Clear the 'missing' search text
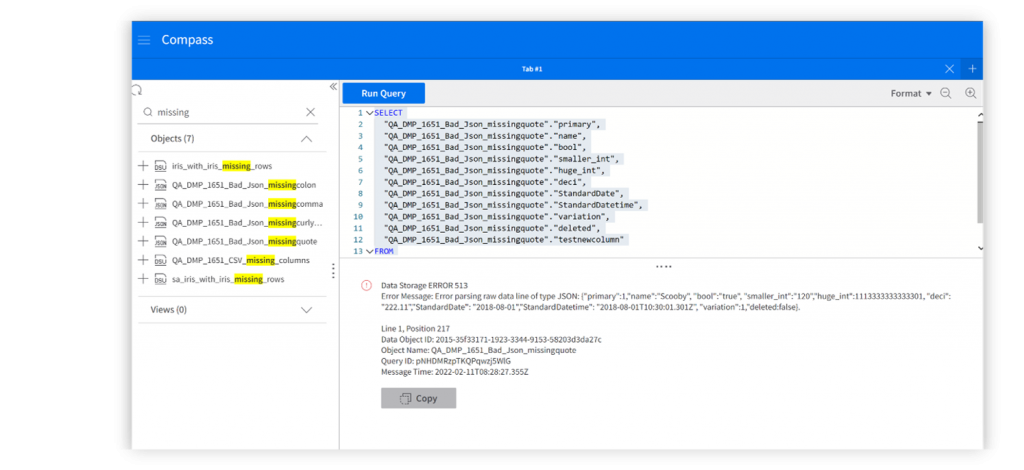The width and height of the screenshot is (1024, 470). tap(310, 113)
